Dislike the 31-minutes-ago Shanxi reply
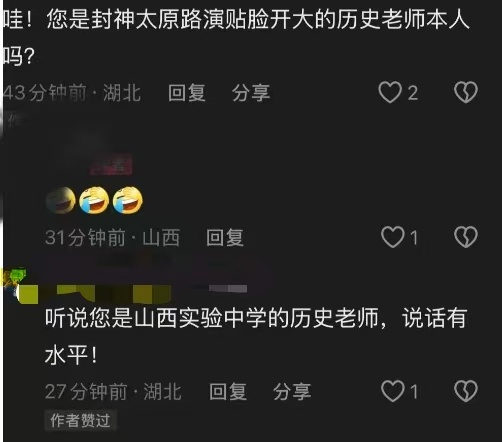The height and width of the screenshot is (442, 502). (466, 237)
